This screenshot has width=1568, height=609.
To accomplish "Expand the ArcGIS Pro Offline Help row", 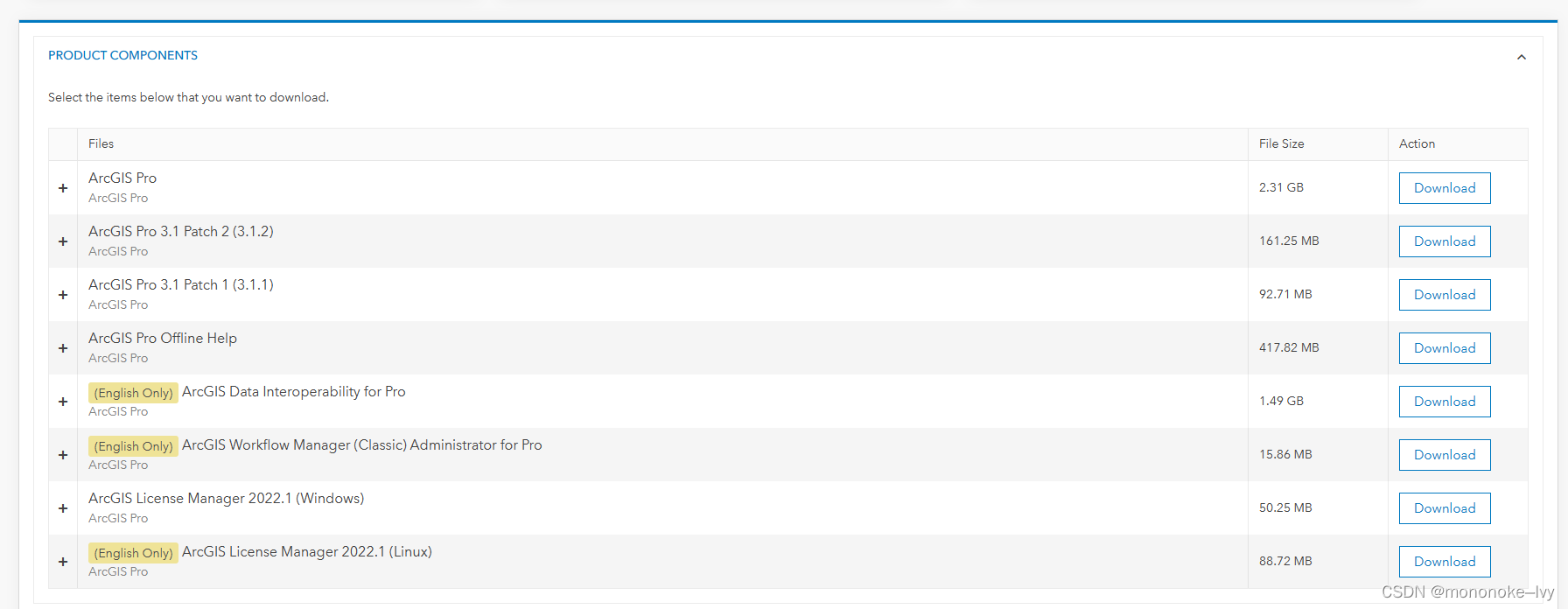I will 63,348.
